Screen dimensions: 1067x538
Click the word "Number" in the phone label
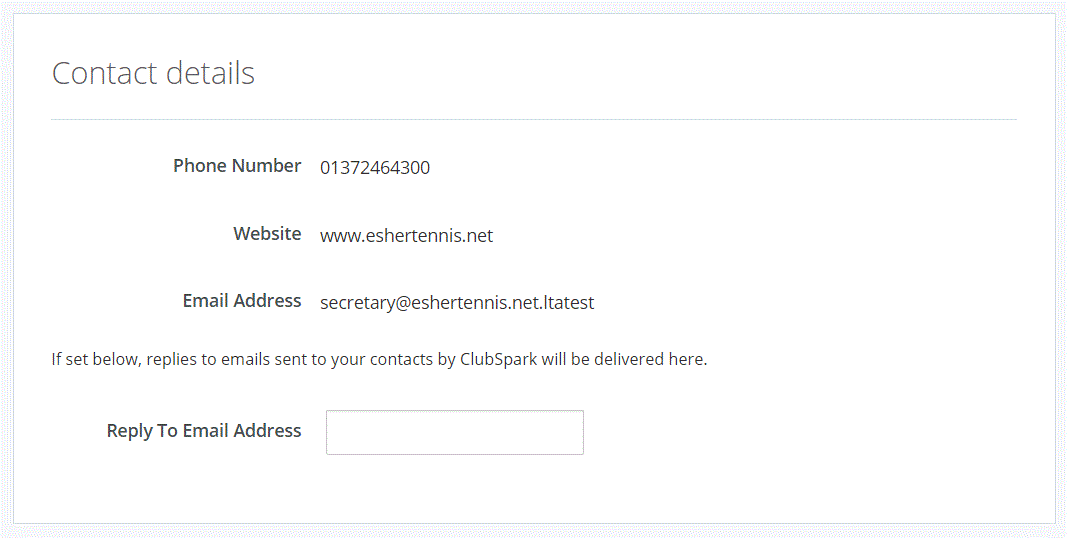(x=270, y=166)
